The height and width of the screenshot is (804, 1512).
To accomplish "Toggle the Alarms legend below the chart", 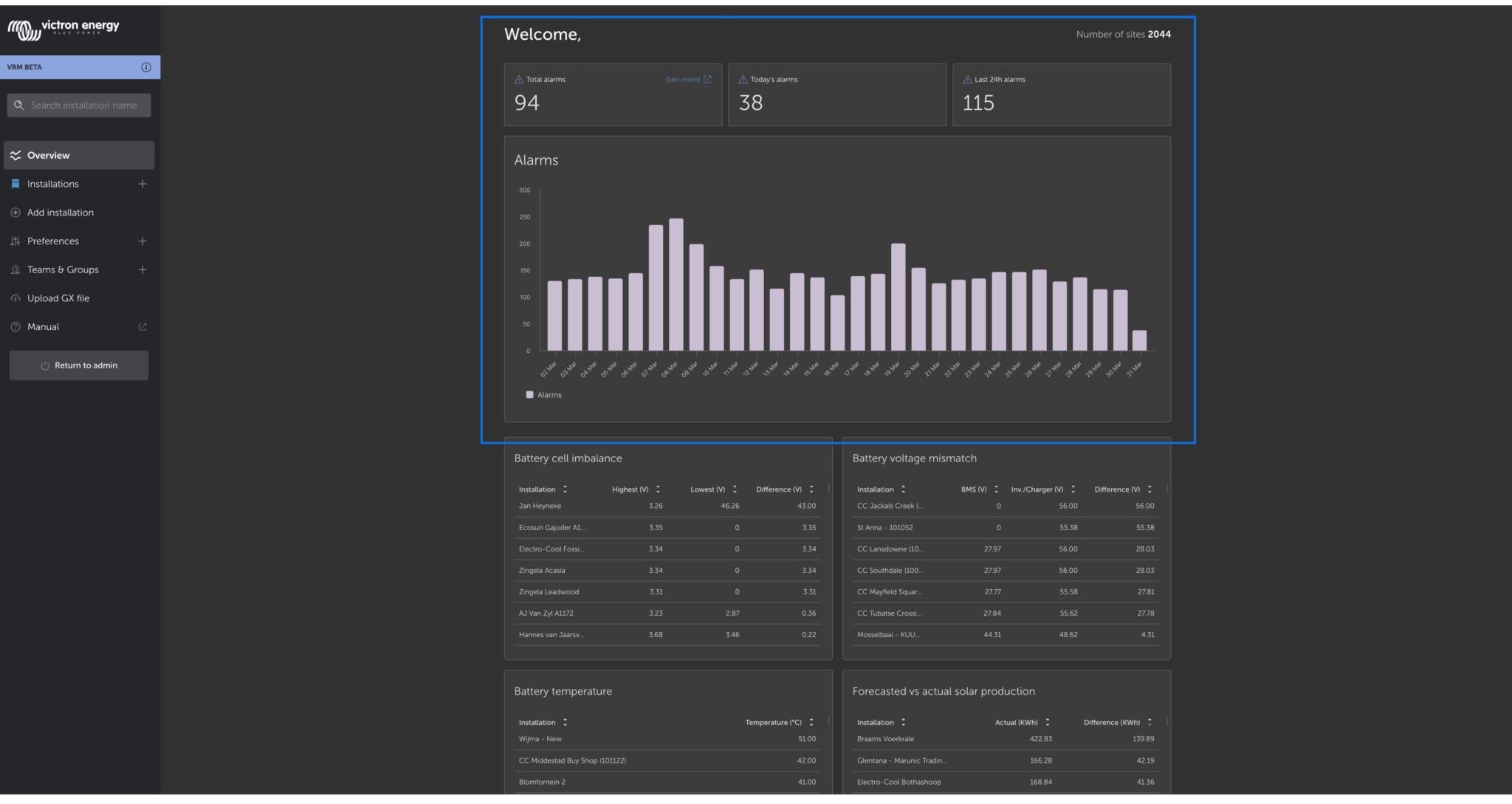I will pyautogui.click(x=543, y=394).
